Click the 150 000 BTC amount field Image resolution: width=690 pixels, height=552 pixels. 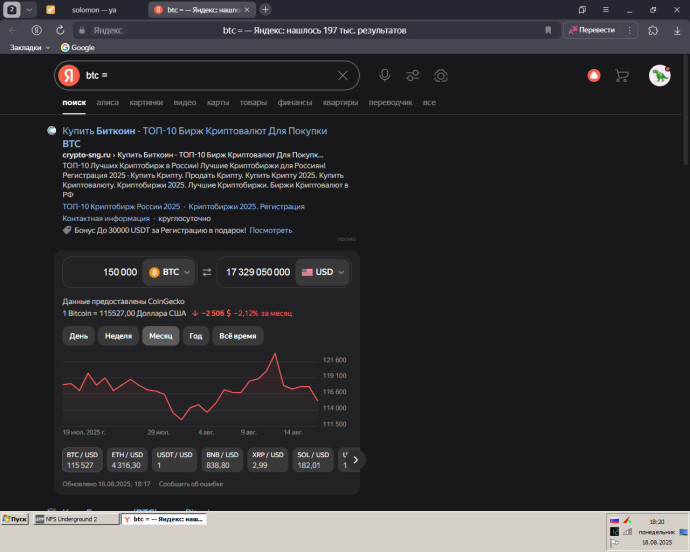tap(102, 272)
